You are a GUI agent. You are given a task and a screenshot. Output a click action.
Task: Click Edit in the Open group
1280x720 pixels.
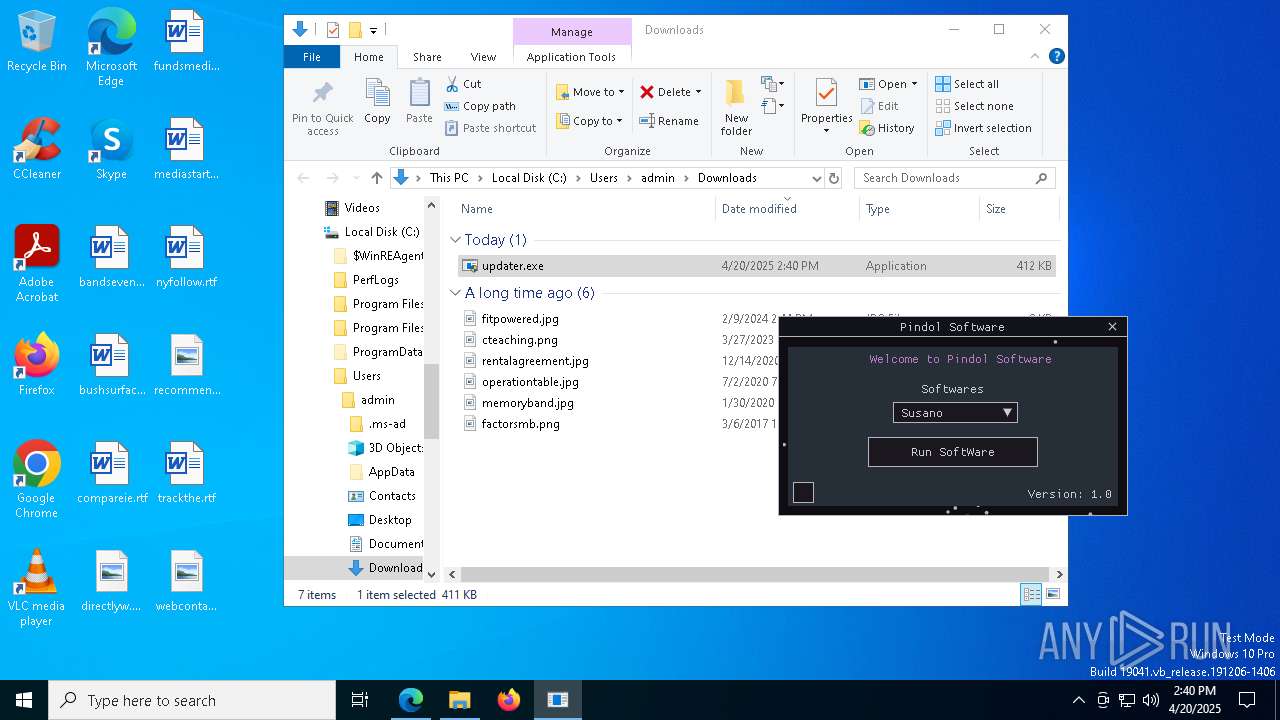click(878, 106)
